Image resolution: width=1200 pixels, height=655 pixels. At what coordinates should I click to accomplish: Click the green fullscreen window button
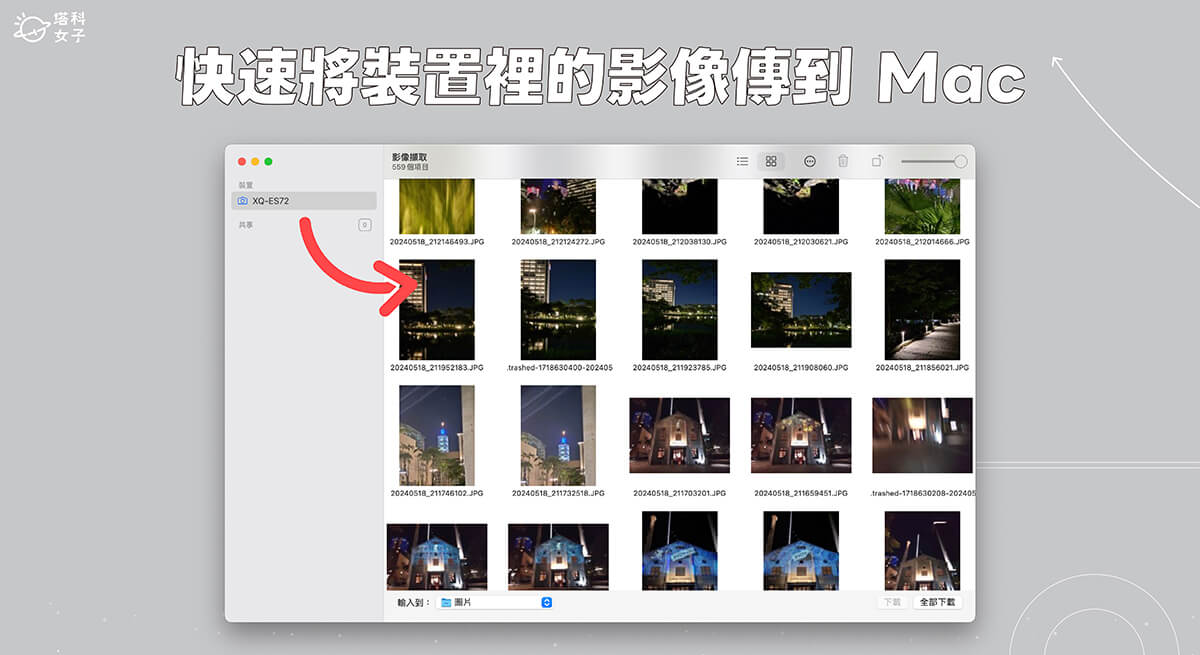tap(268, 161)
